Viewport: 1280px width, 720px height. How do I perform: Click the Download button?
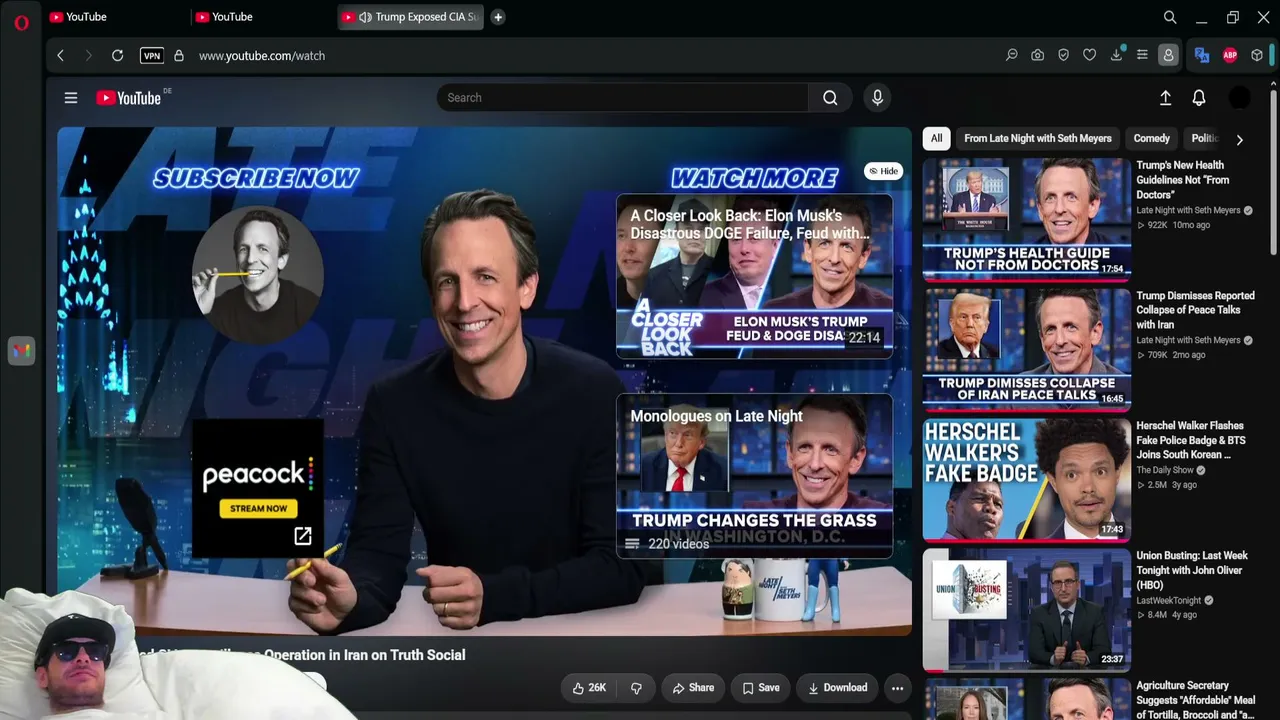pos(838,688)
